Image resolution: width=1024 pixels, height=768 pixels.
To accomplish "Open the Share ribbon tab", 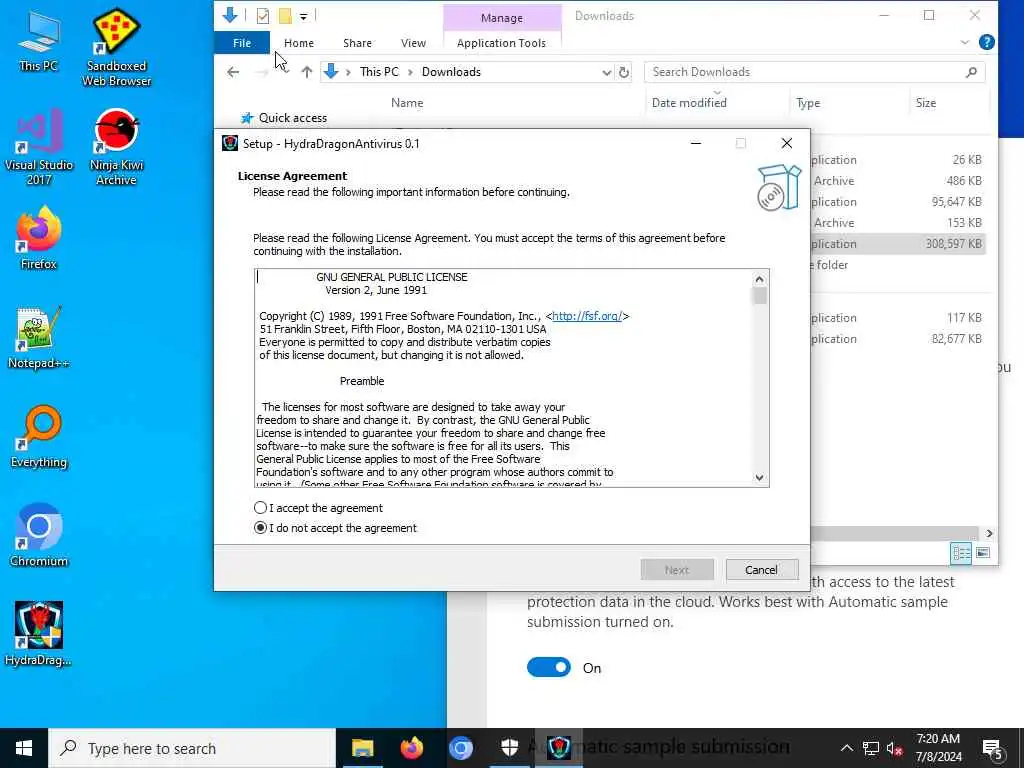I will [357, 42].
